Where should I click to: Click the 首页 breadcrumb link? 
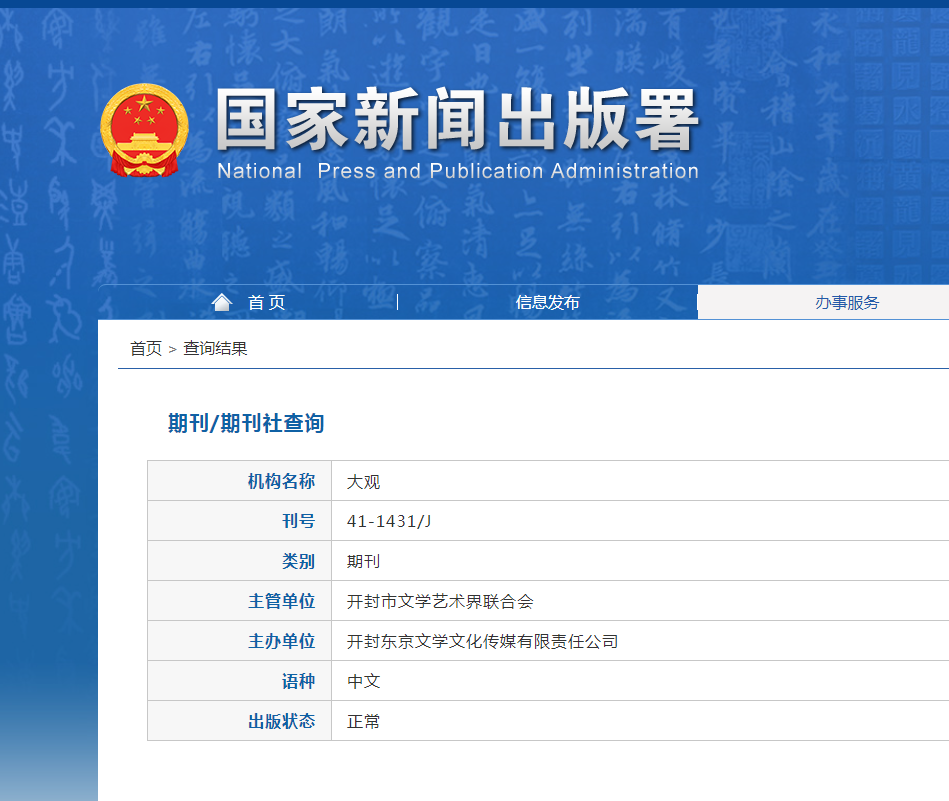pos(146,349)
